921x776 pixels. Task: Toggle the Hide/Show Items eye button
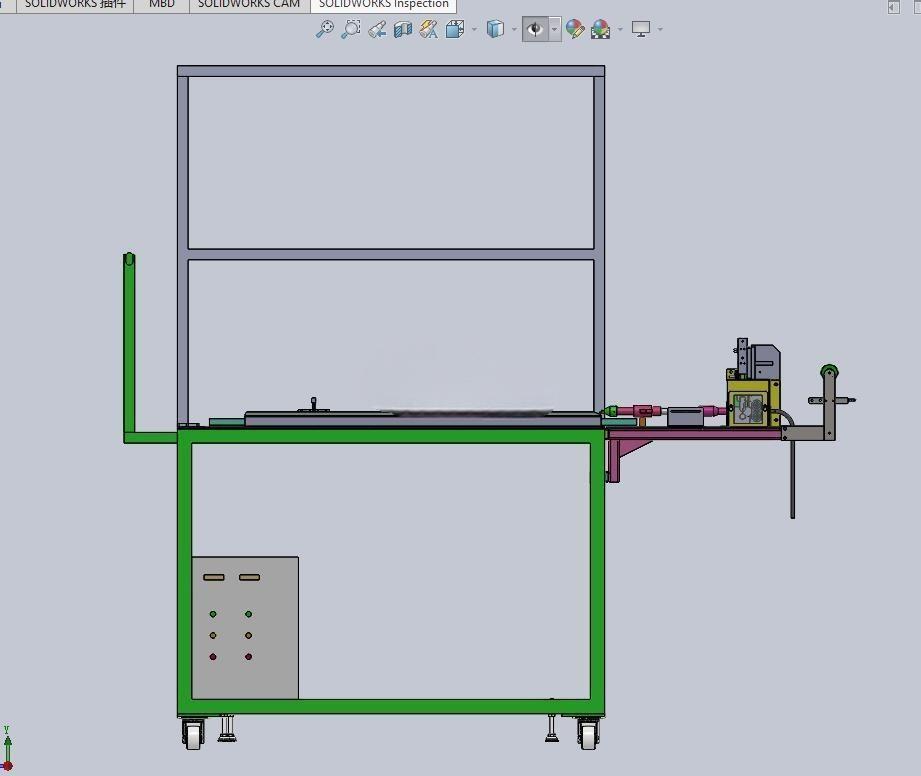[x=535, y=29]
